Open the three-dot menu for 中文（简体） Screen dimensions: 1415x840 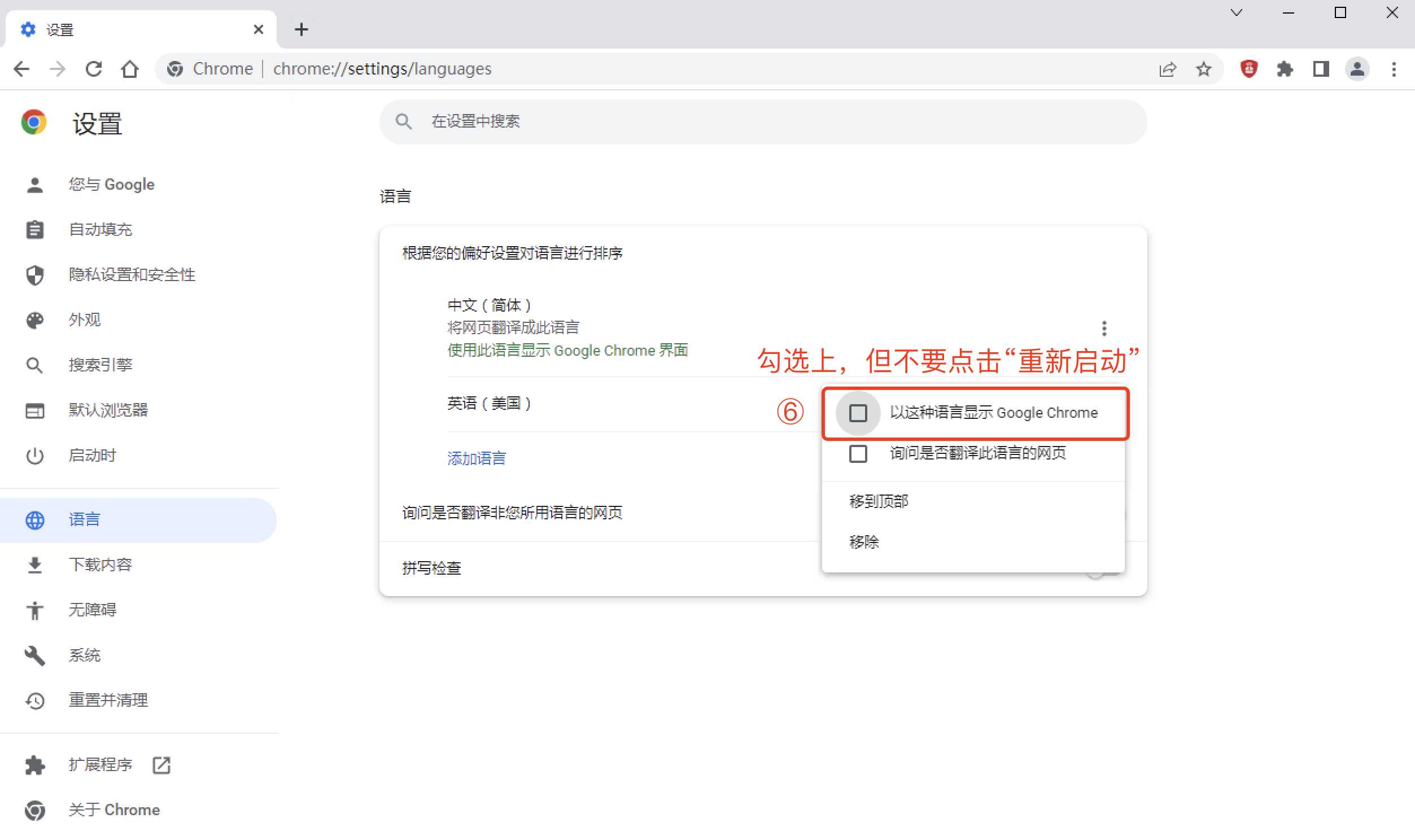click(1103, 327)
